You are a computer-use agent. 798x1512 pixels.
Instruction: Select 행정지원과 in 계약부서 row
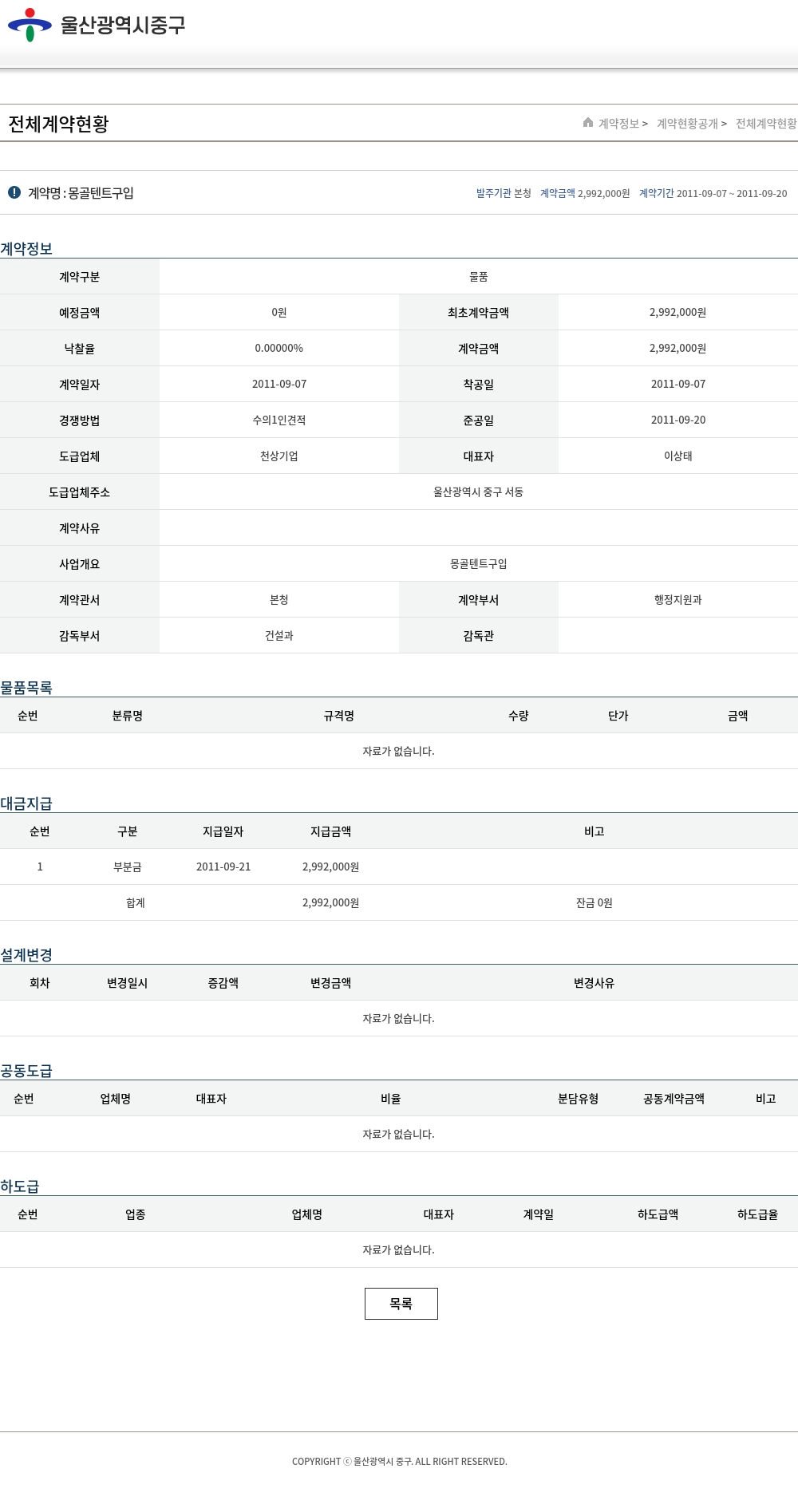tap(678, 599)
